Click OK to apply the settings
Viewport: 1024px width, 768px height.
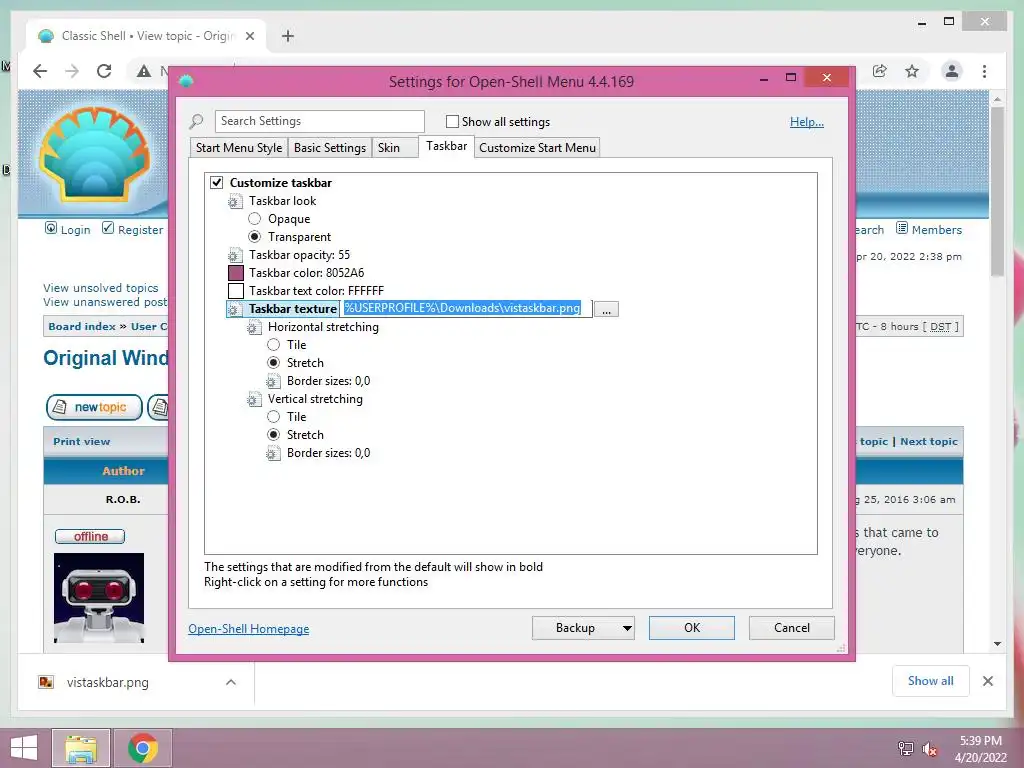[x=692, y=628]
